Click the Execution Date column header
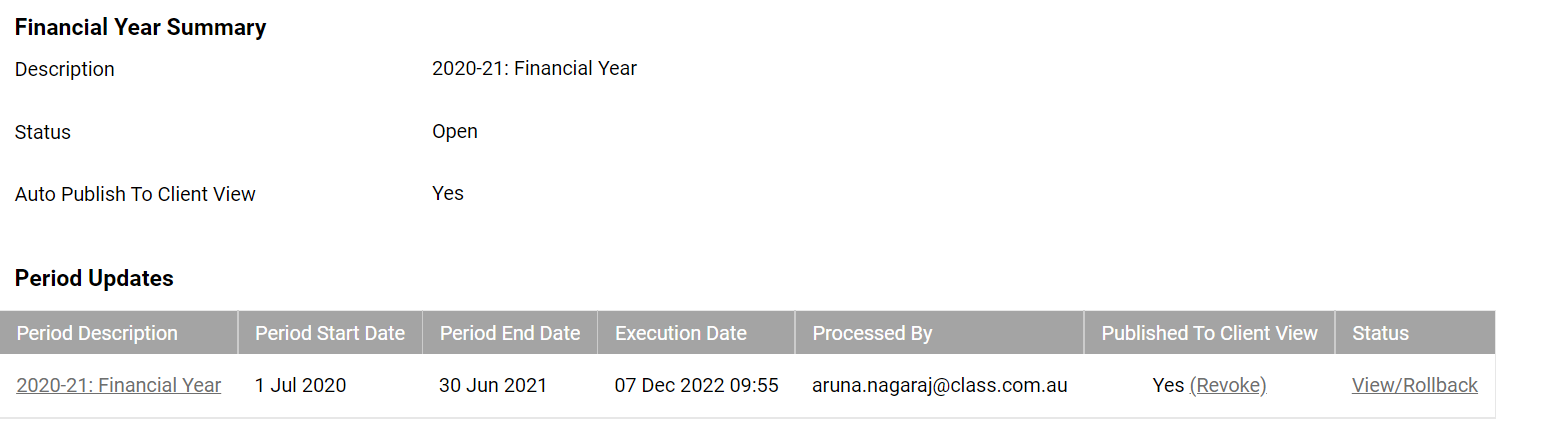The width and height of the screenshot is (1544, 433). click(x=681, y=333)
